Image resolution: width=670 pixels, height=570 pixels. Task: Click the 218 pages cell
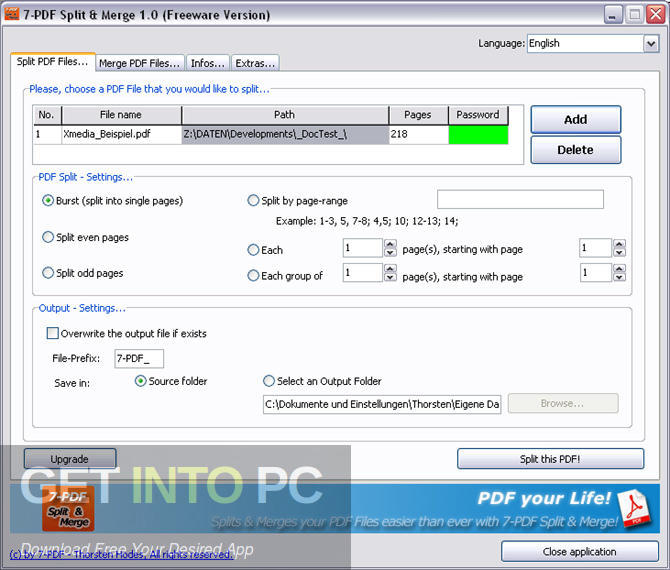coord(419,135)
